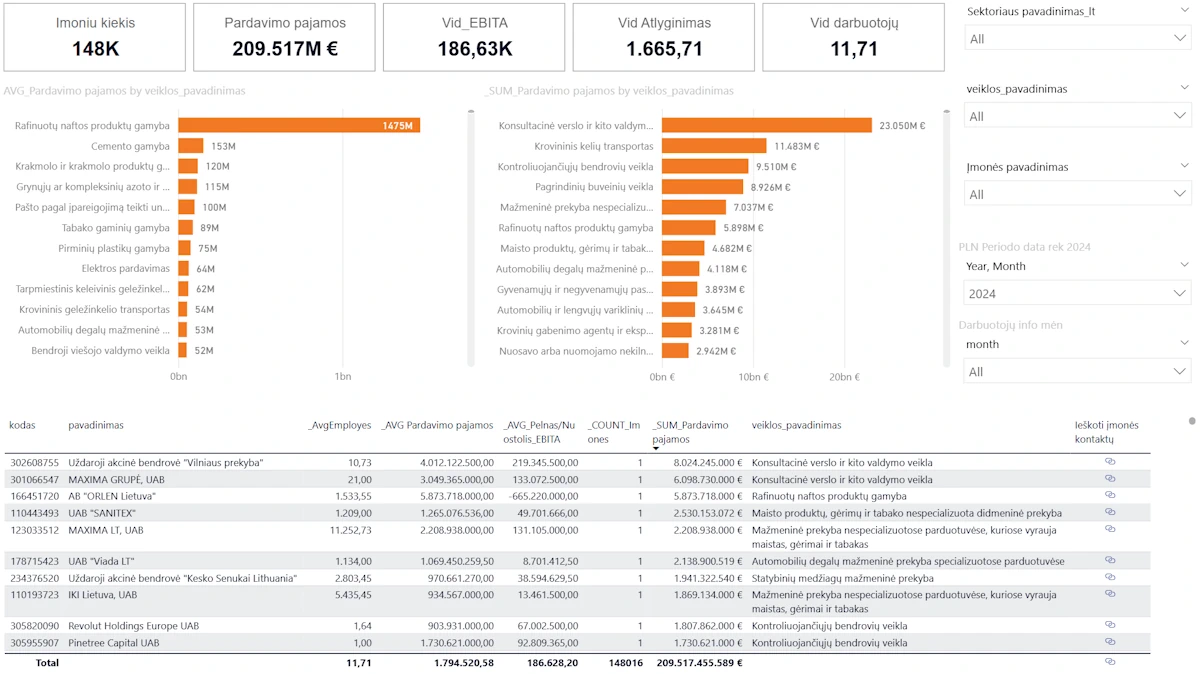Click contact link icon for MAXIMA GRUPĖ row

[x=1109, y=479]
